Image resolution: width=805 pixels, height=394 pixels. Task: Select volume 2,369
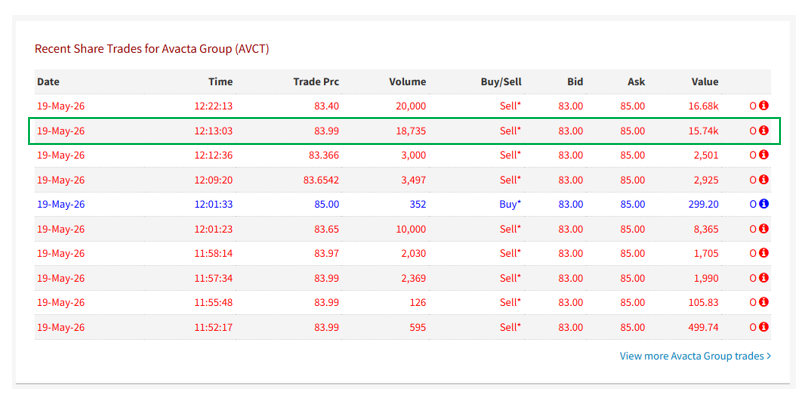pos(413,278)
